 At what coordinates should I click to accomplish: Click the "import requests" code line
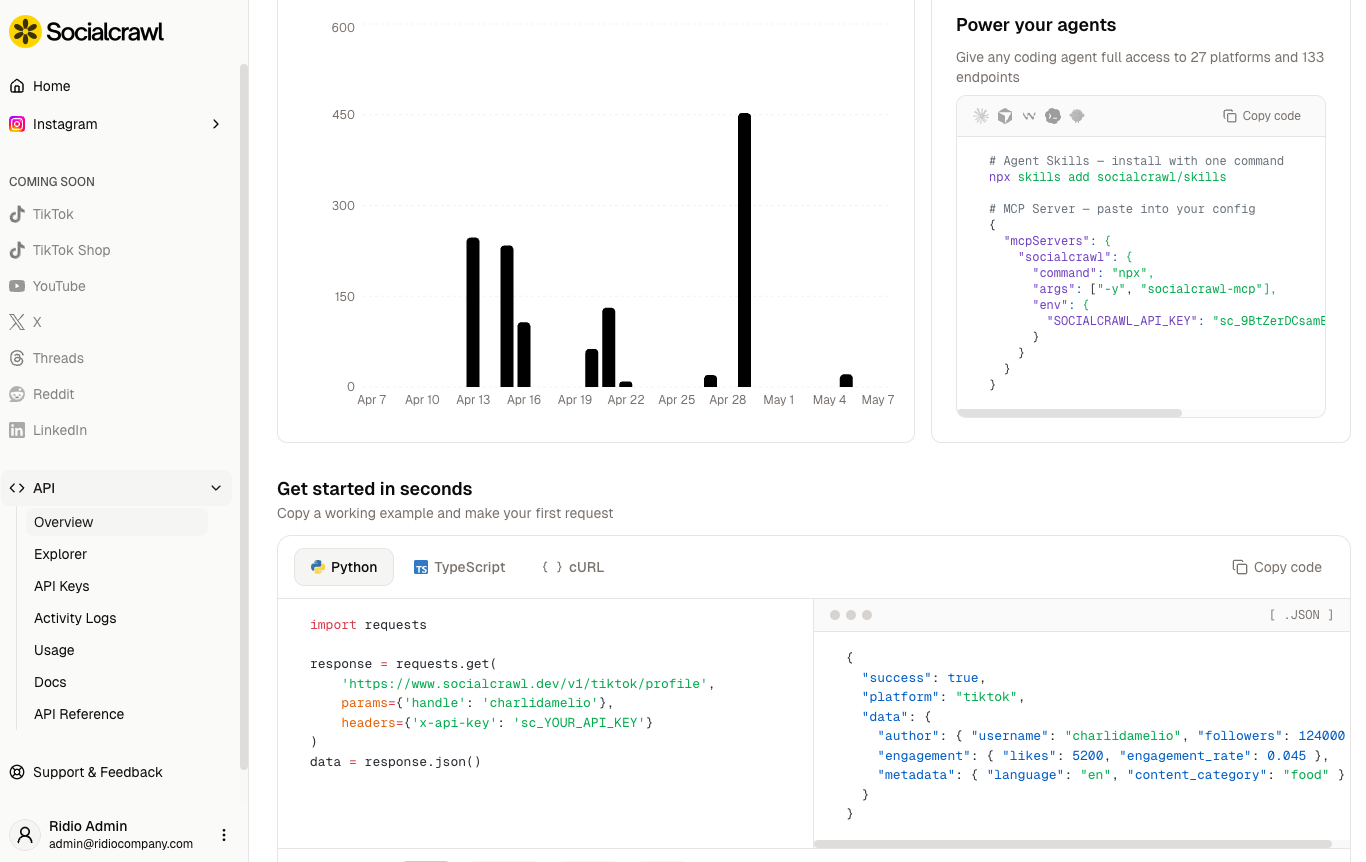[x=368, y=625]
